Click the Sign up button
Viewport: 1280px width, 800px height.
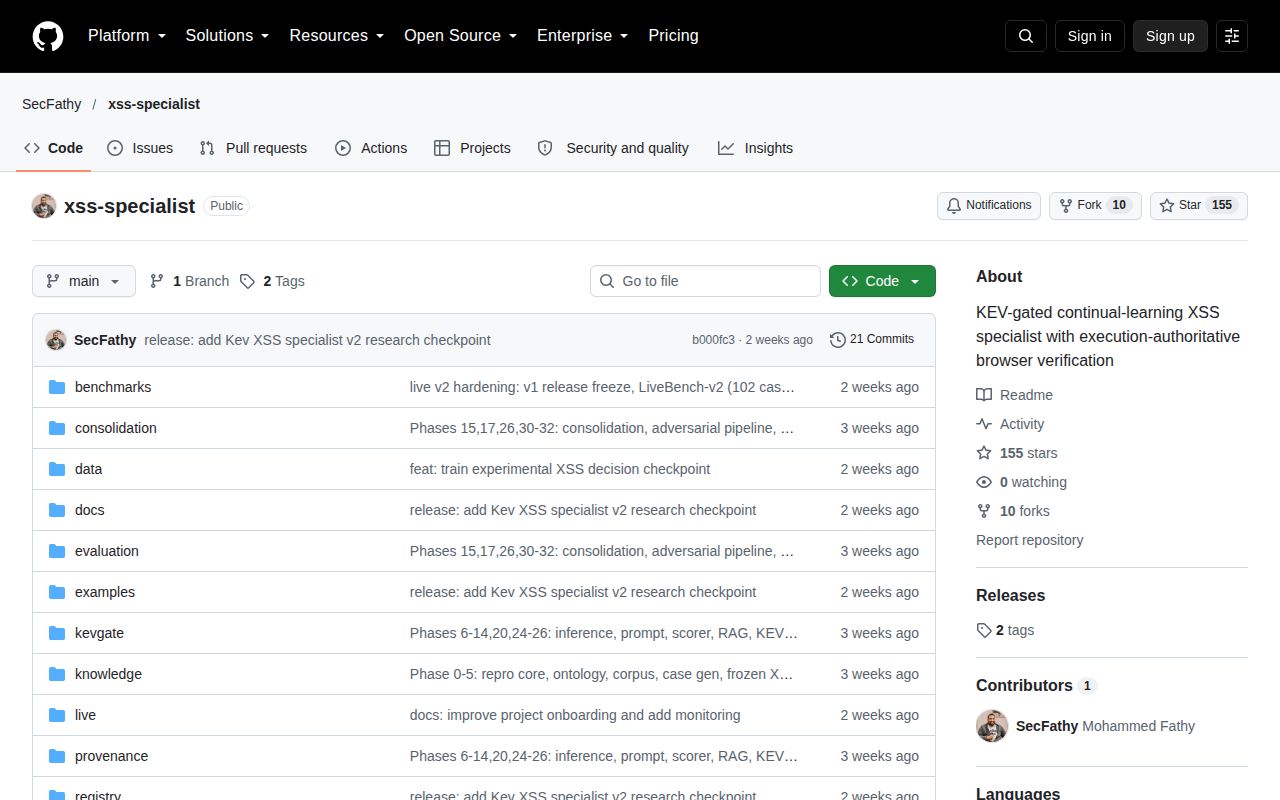1170,36
